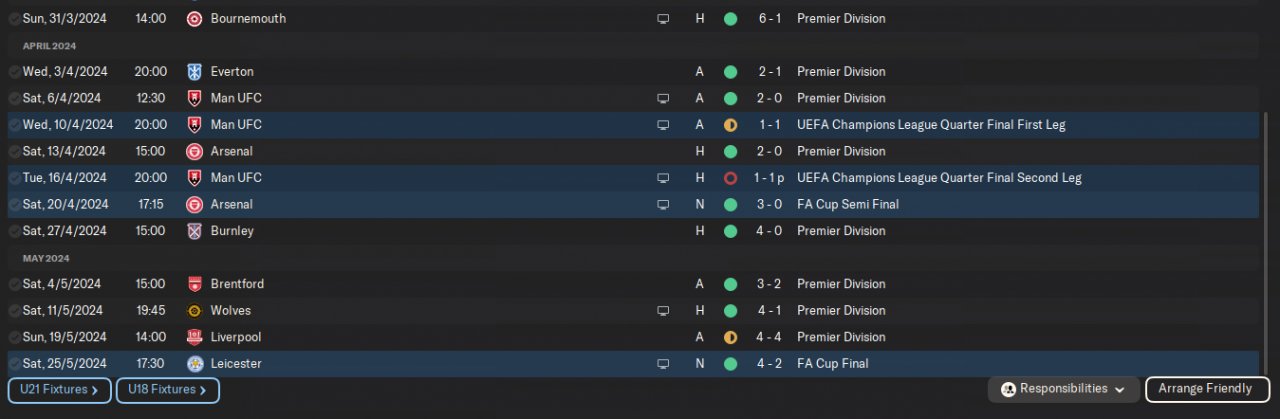Toggle the check circle beside Wed, 3/4/2024
Image resolution: width=1280 pixels, height=419 pixels.
[14, 72]
